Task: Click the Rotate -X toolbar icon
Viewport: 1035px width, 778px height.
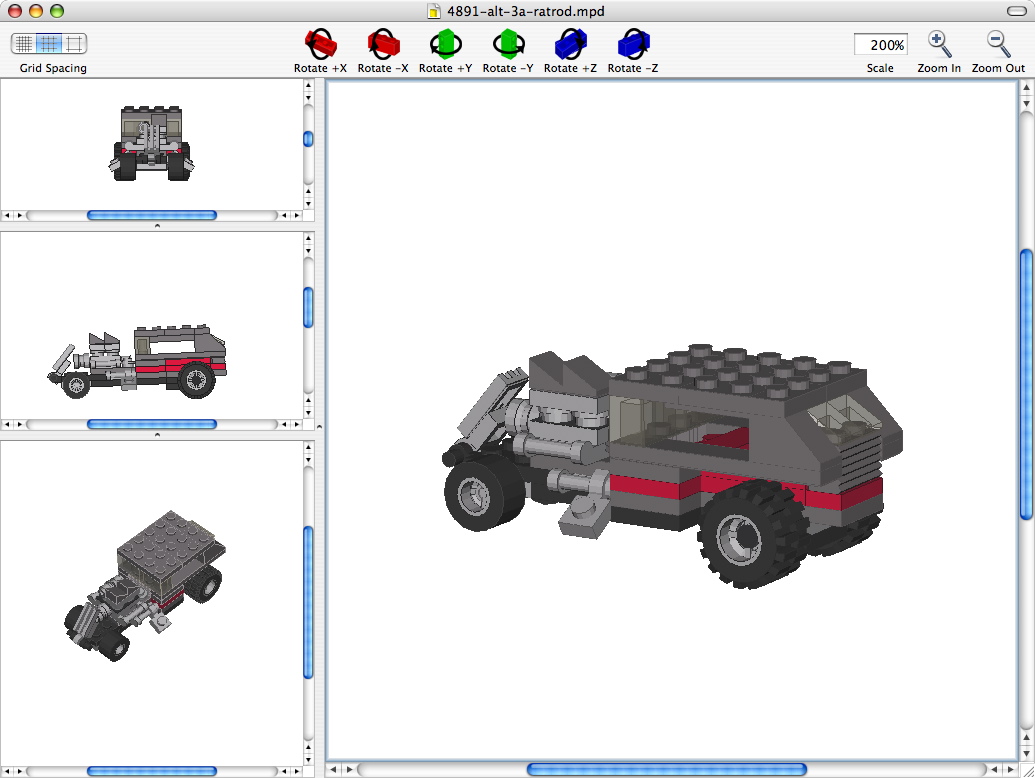Action: click(x=383, y=42)
